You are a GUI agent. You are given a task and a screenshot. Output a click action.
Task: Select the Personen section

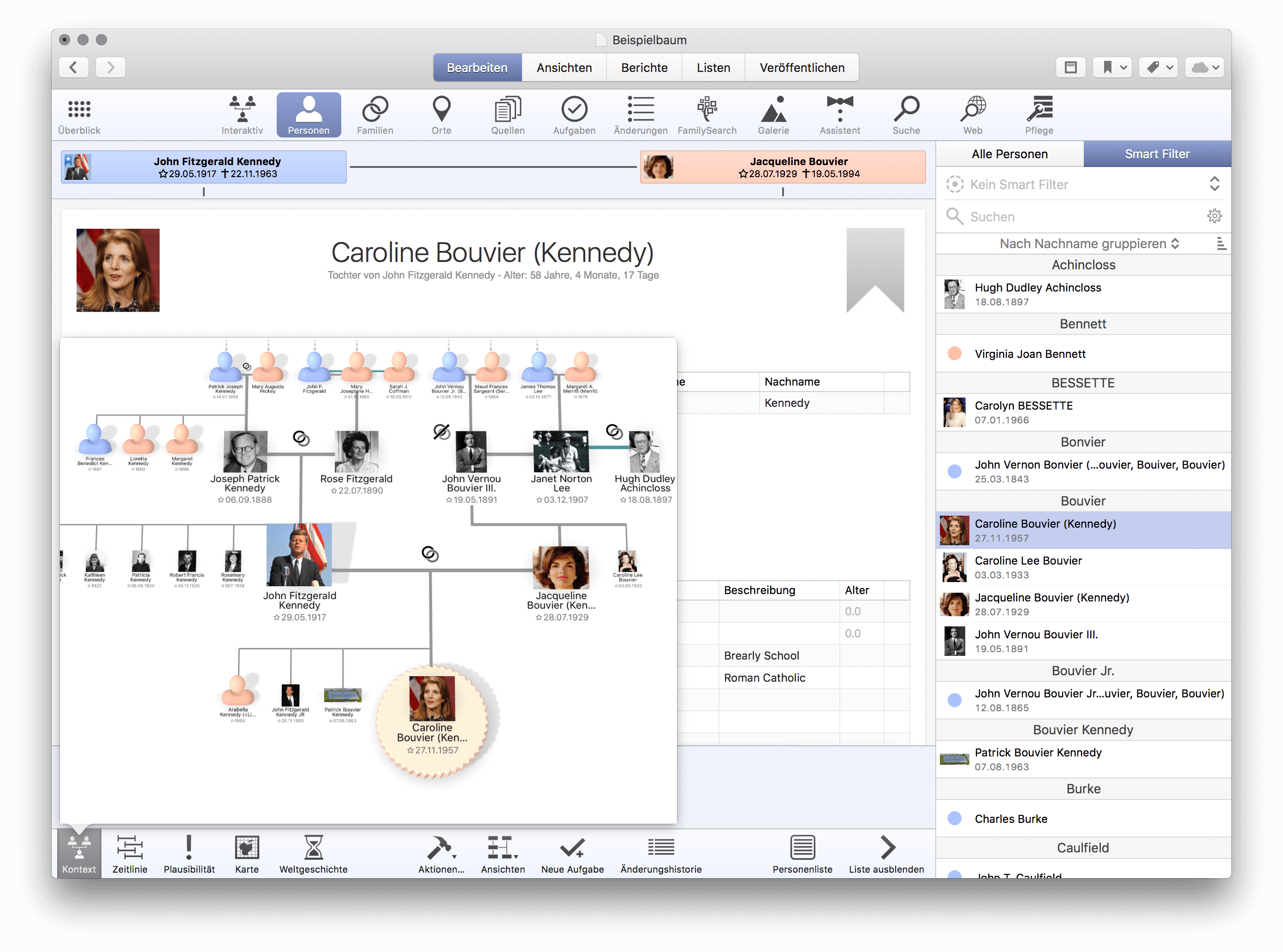pos(309,115)
